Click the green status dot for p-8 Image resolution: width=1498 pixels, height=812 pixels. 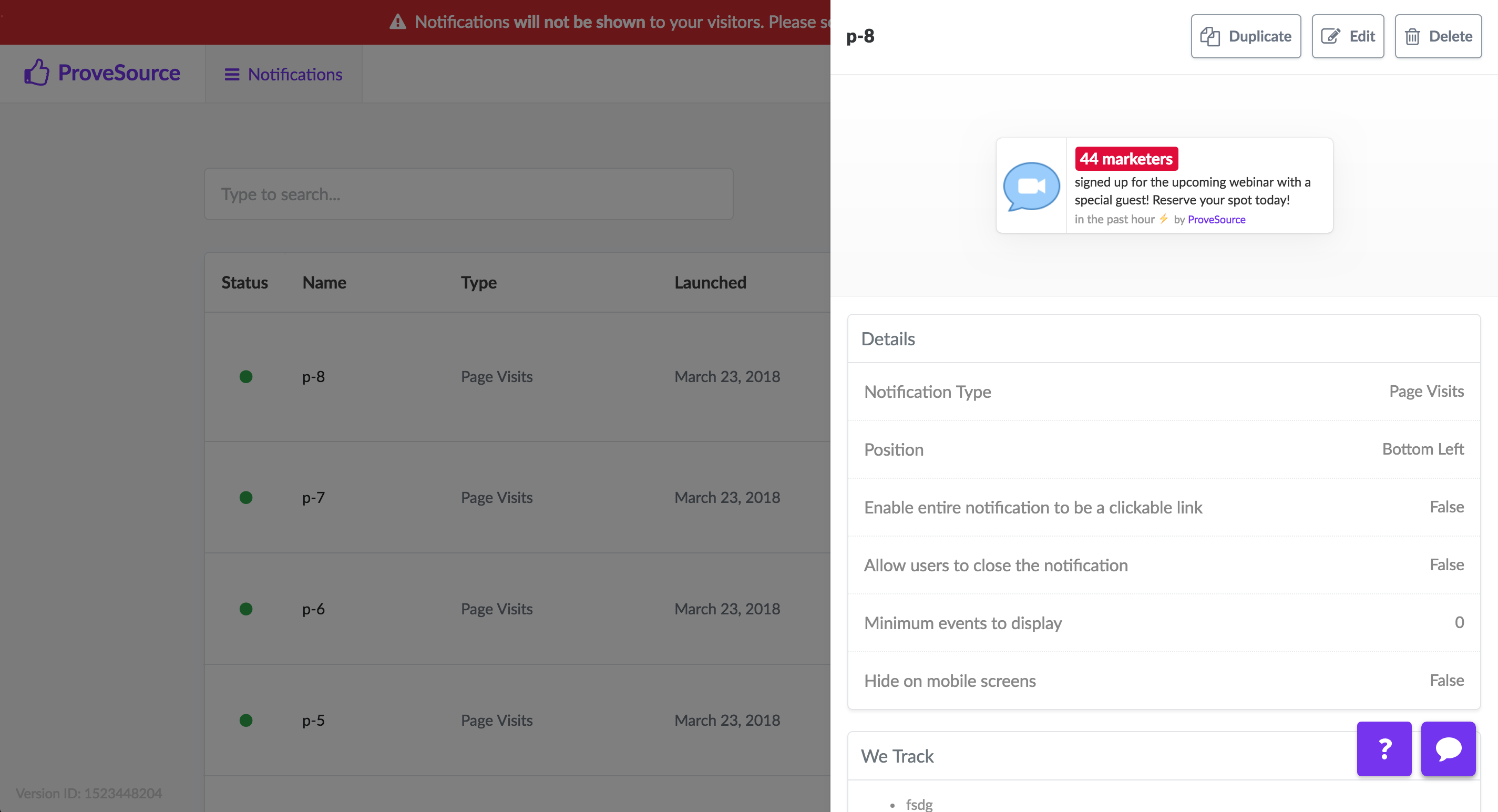[x=246, y=377]
